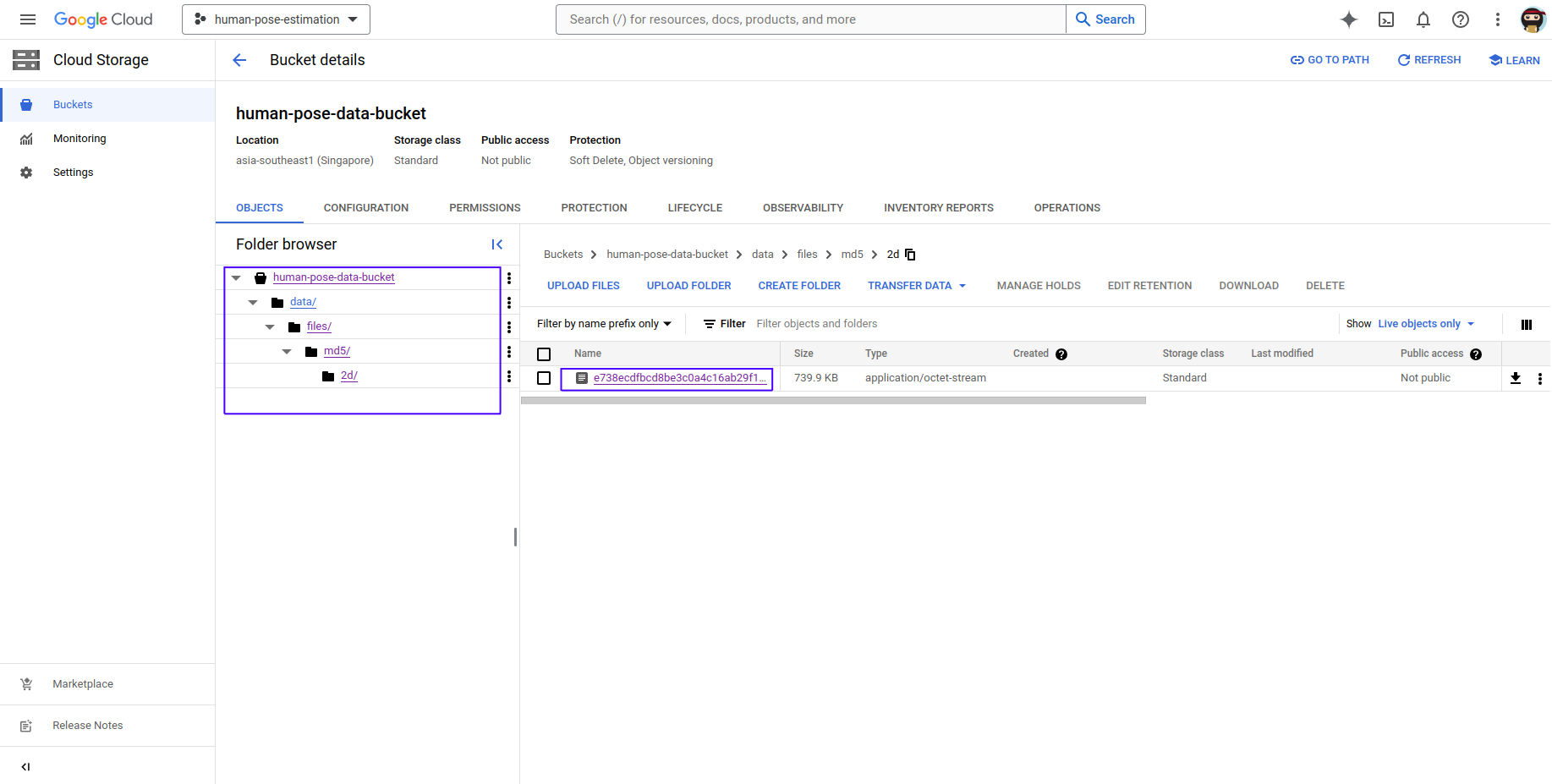Copy the 2d path to clipboard
This screenshot has width=1552, height=784.
point(911,255)
